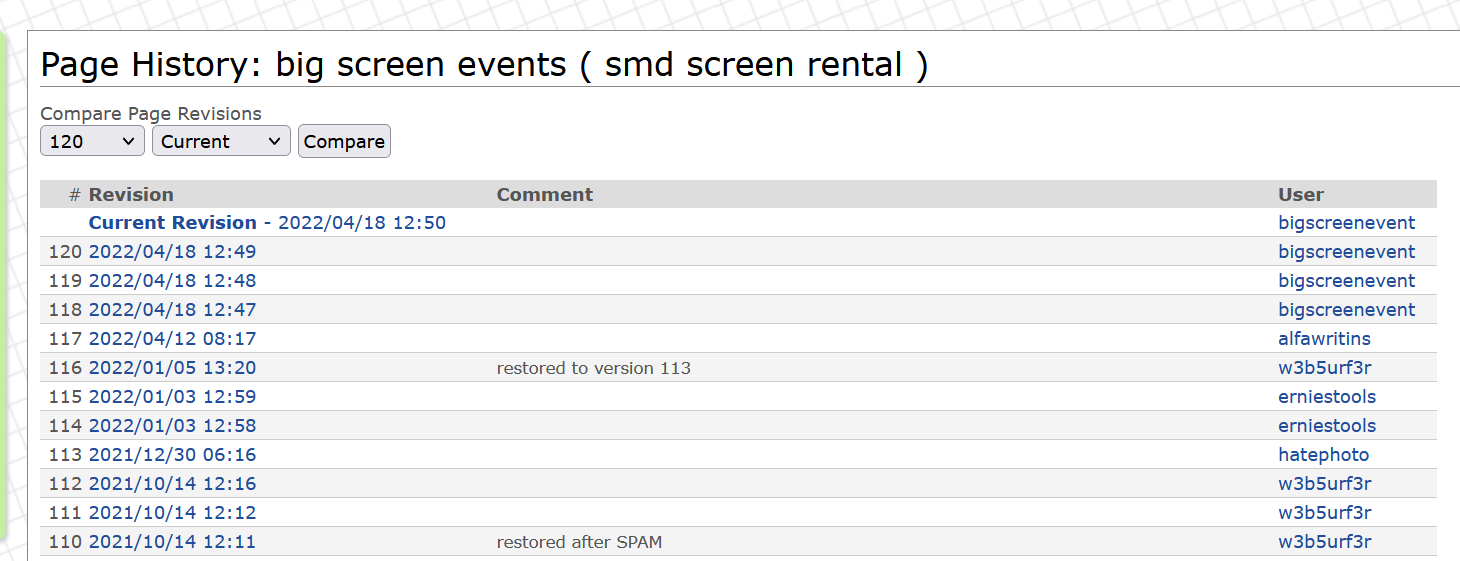Open revision 2022/04/18 12:47
The image size is (1460, 561).
[x=172, y=310]
